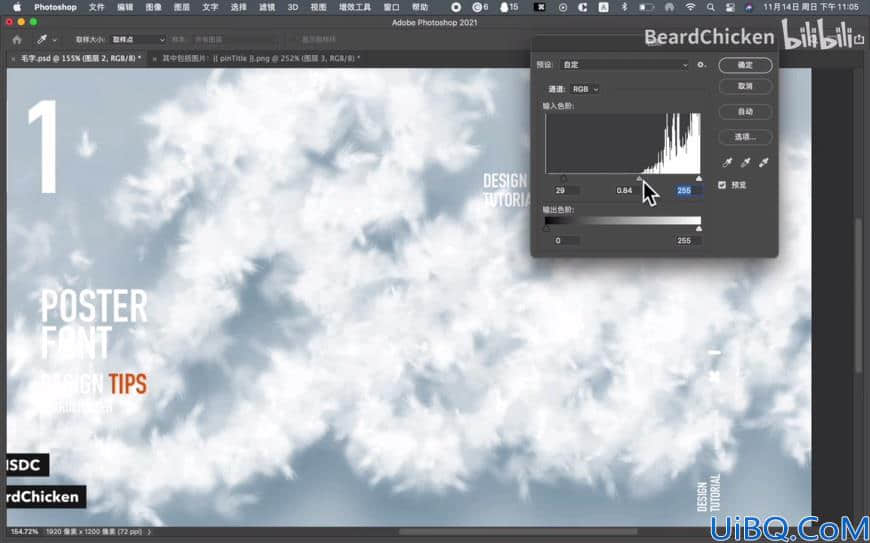Click the menu bar clock showing 11:05
The image size is (870, 543).
811,7
